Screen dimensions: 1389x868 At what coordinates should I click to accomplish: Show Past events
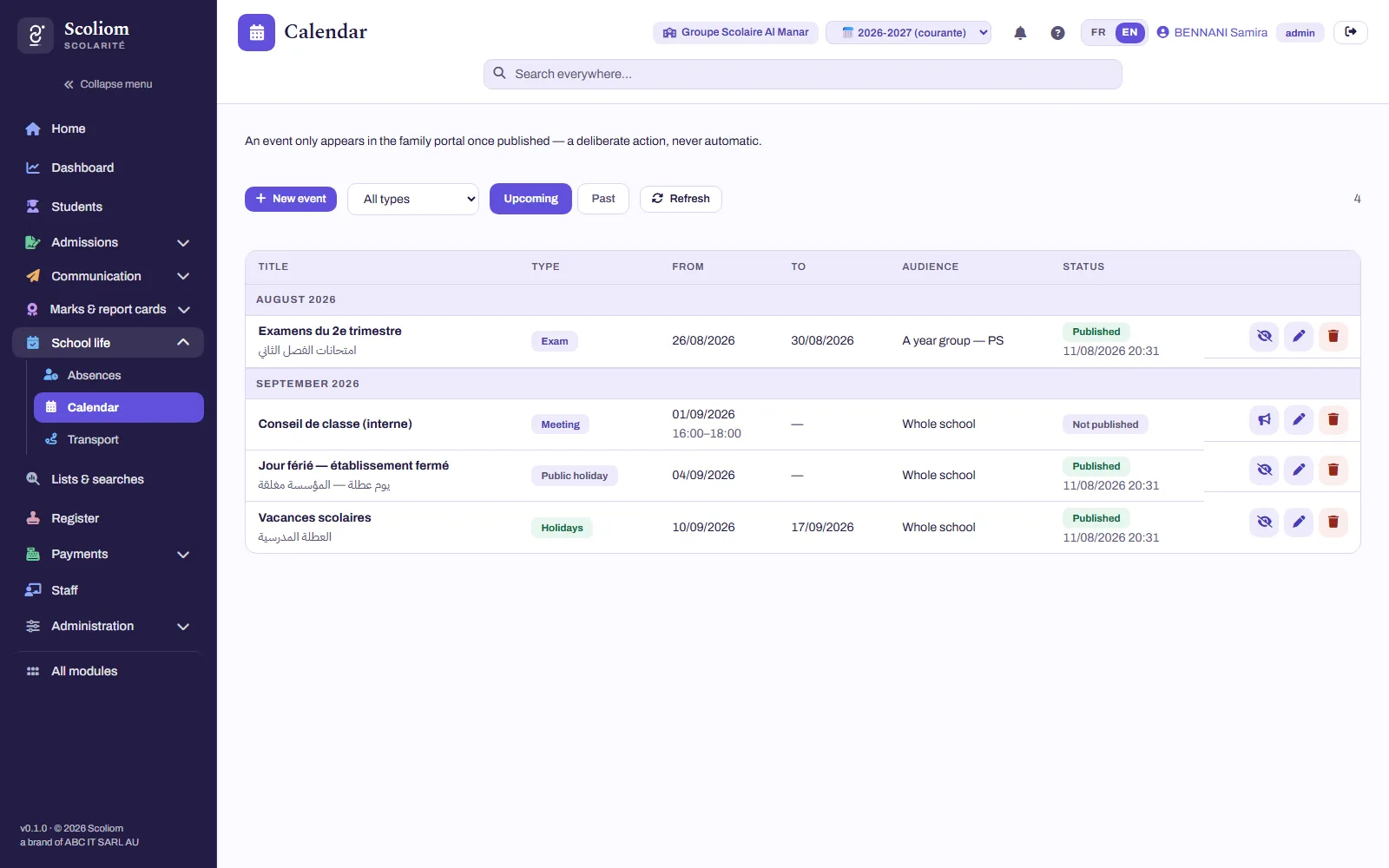point(603,199)
